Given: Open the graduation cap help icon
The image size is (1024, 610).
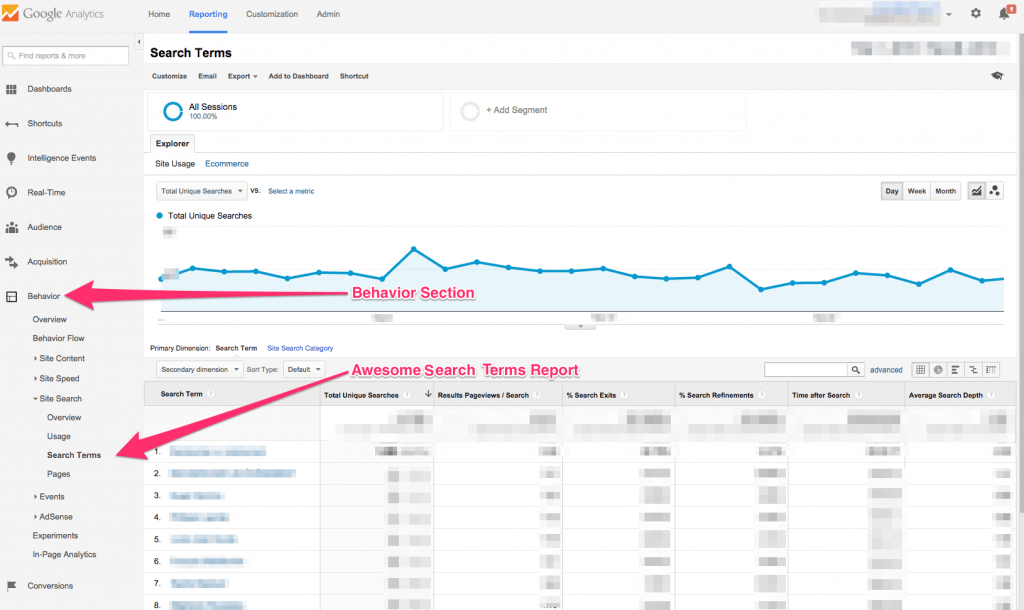Looking at the screenshot, I should click(997, 76).
